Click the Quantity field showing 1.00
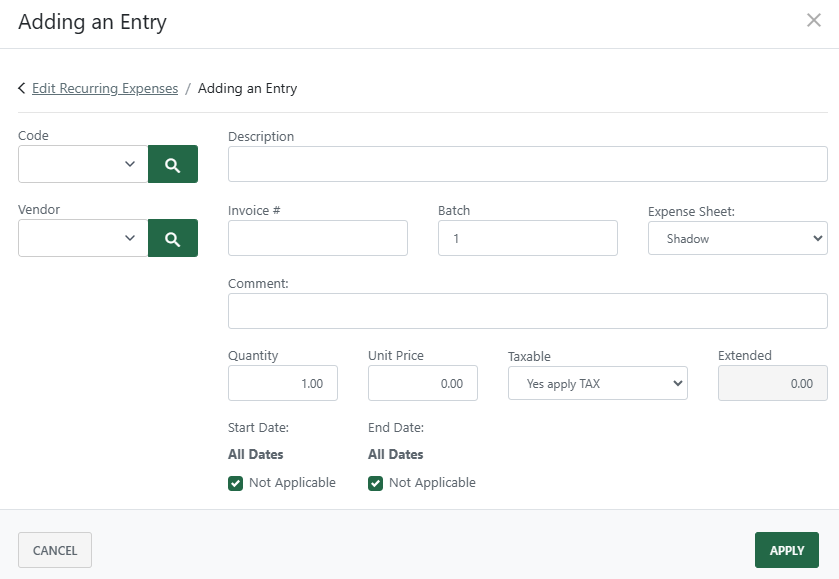Image resolution: width=839 pixels, height=579 pixels. [283, 383]
